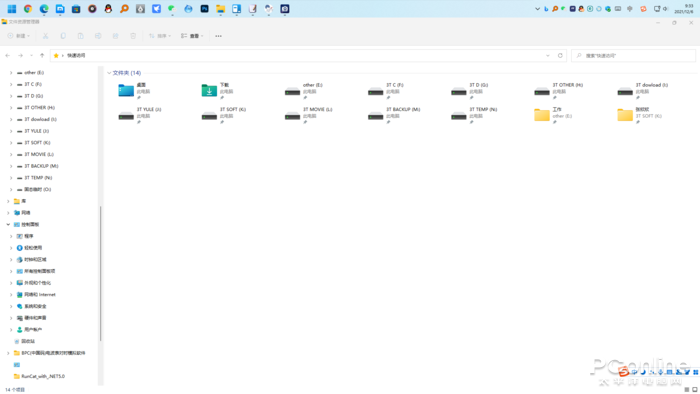This screenshot has height=394, width=700.
Task: Click the Delete trash icon in toolbar
Action: pyautogui.click(x=133, y=36)
